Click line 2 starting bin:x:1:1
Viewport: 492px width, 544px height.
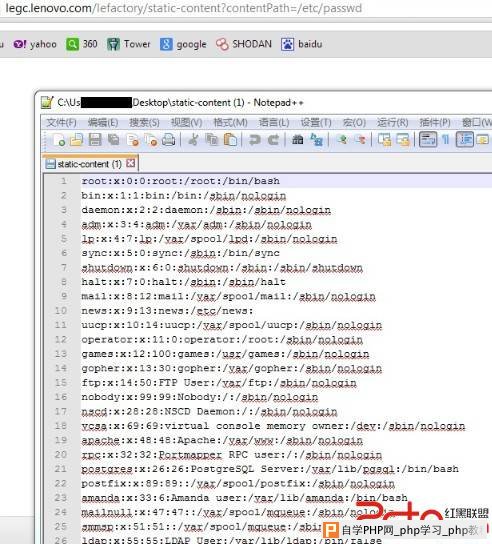click(x=184, y=196)
